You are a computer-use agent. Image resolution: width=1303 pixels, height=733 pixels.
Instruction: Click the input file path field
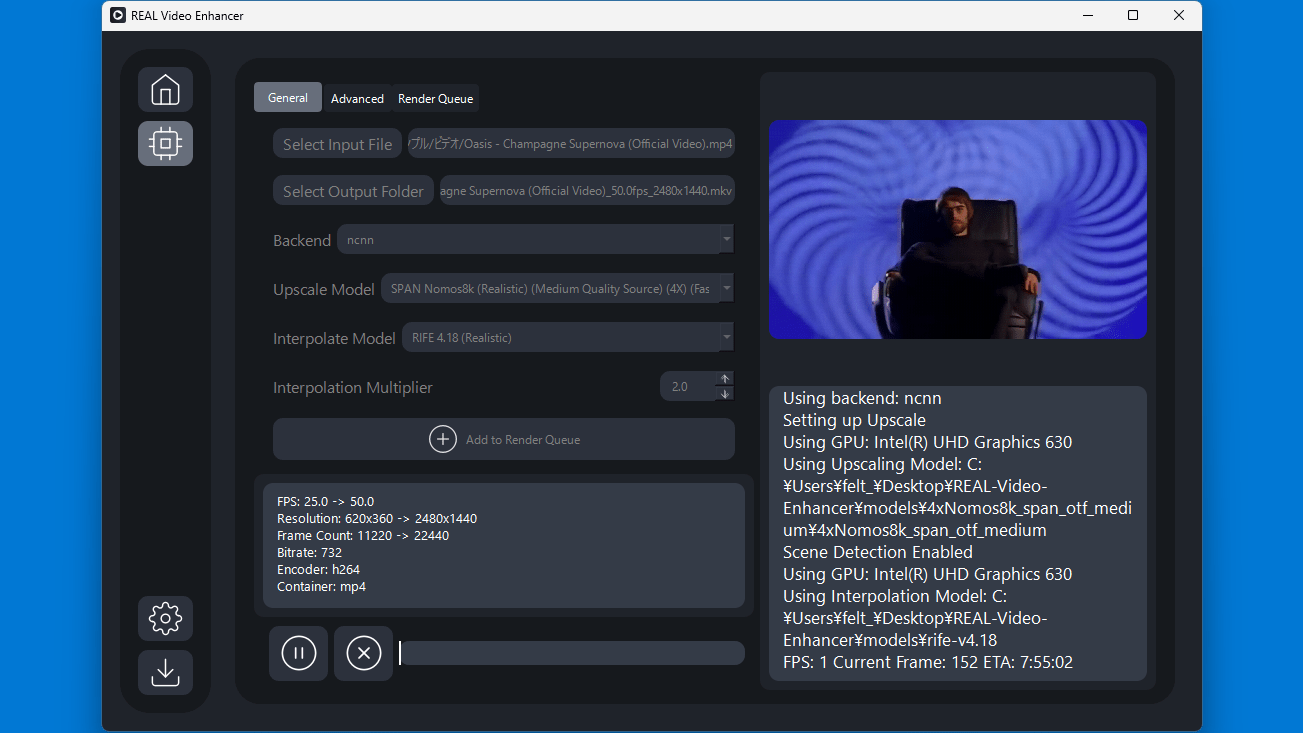coord(571,143)
